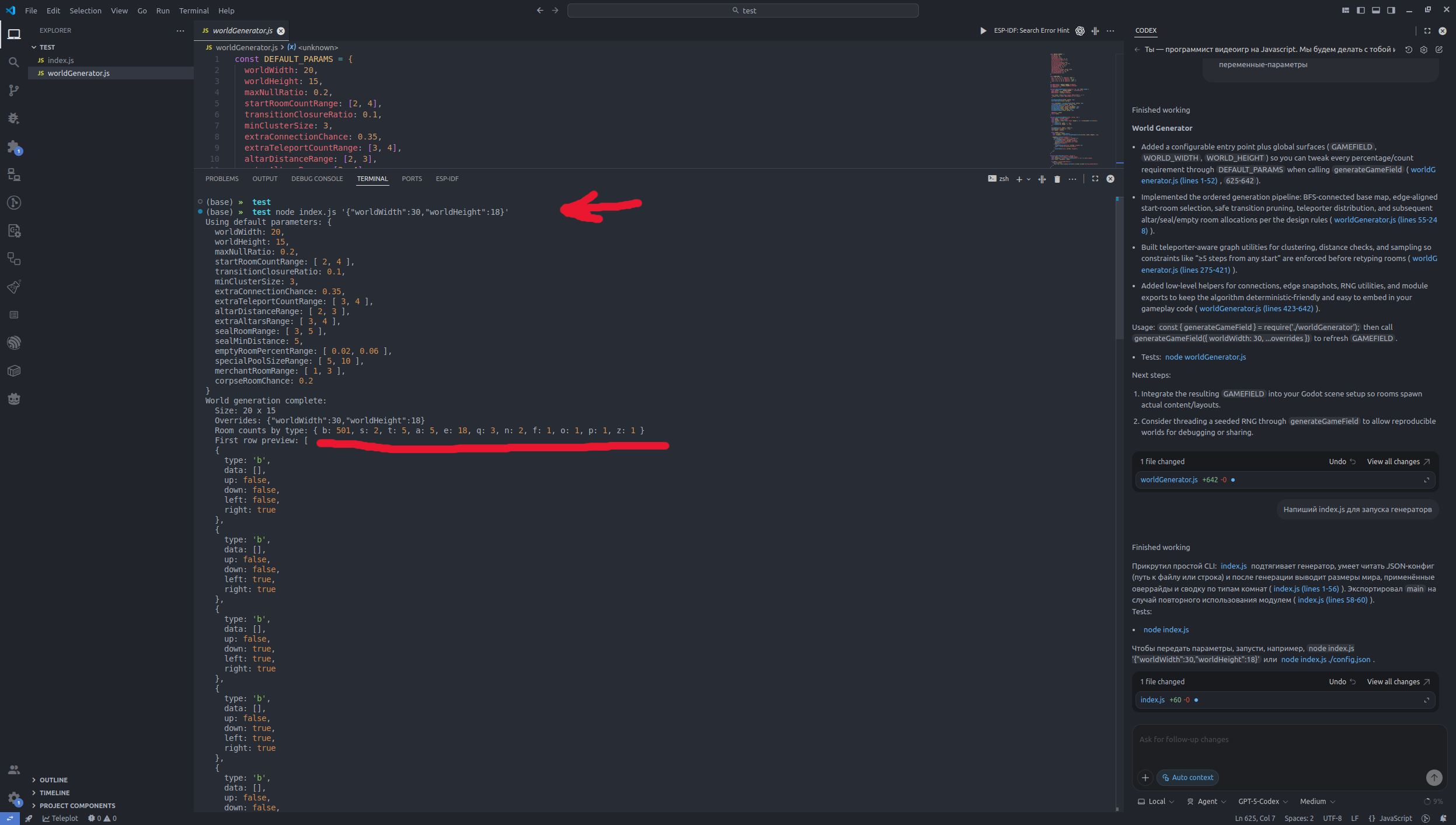This screenshot has width=1456, height=825.
Task: Open the GPT-5-Codex model dropdown
Action: click(1263, 802)
